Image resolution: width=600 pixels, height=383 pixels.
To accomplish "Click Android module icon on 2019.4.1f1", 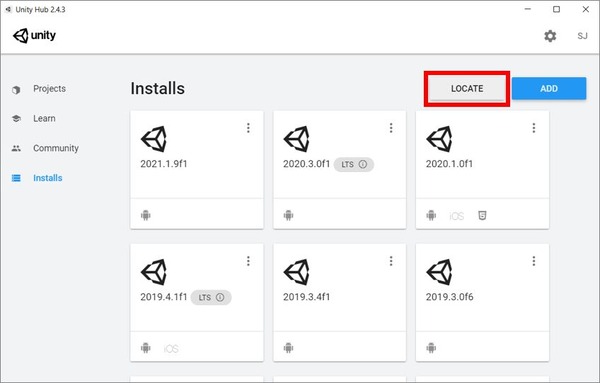I will tap(146, 348).
